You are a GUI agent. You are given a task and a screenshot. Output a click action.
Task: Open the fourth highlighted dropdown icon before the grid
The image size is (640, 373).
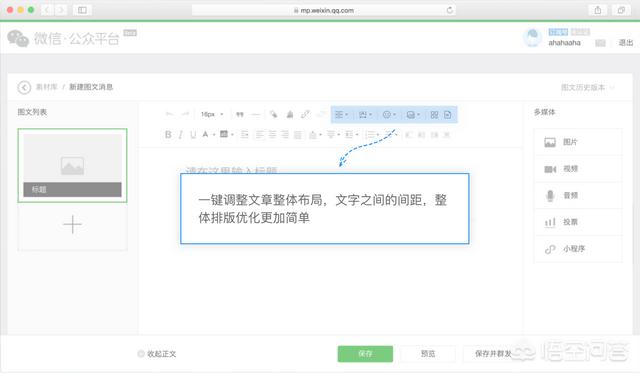pyautogui.click(x=413, y=115)
